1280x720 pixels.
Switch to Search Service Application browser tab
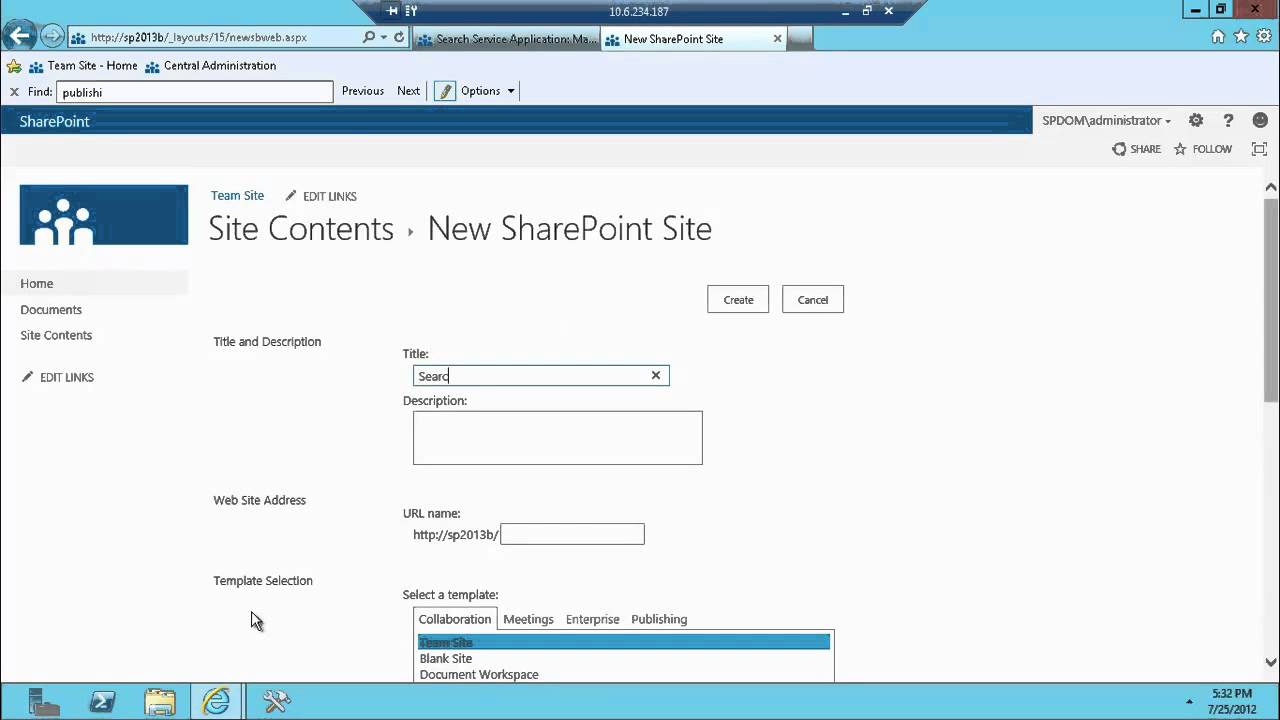pos(505,39)
